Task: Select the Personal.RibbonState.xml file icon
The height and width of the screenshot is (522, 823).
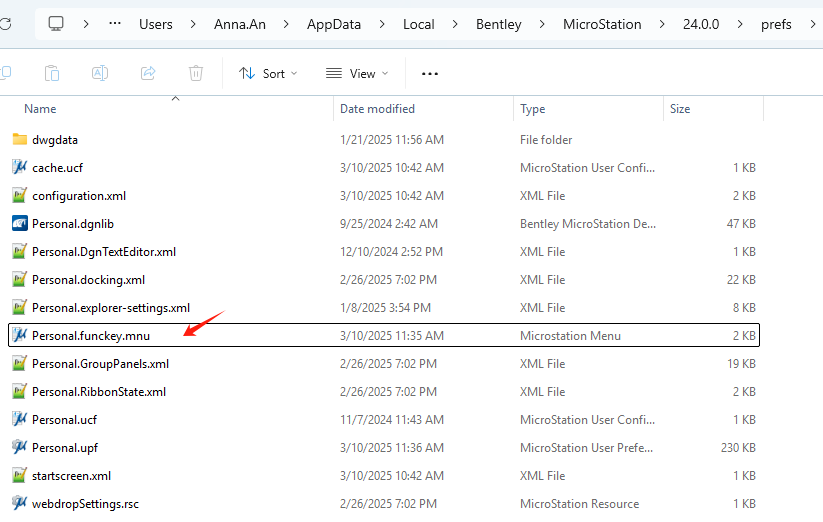Action: click(x=19, y=391)
